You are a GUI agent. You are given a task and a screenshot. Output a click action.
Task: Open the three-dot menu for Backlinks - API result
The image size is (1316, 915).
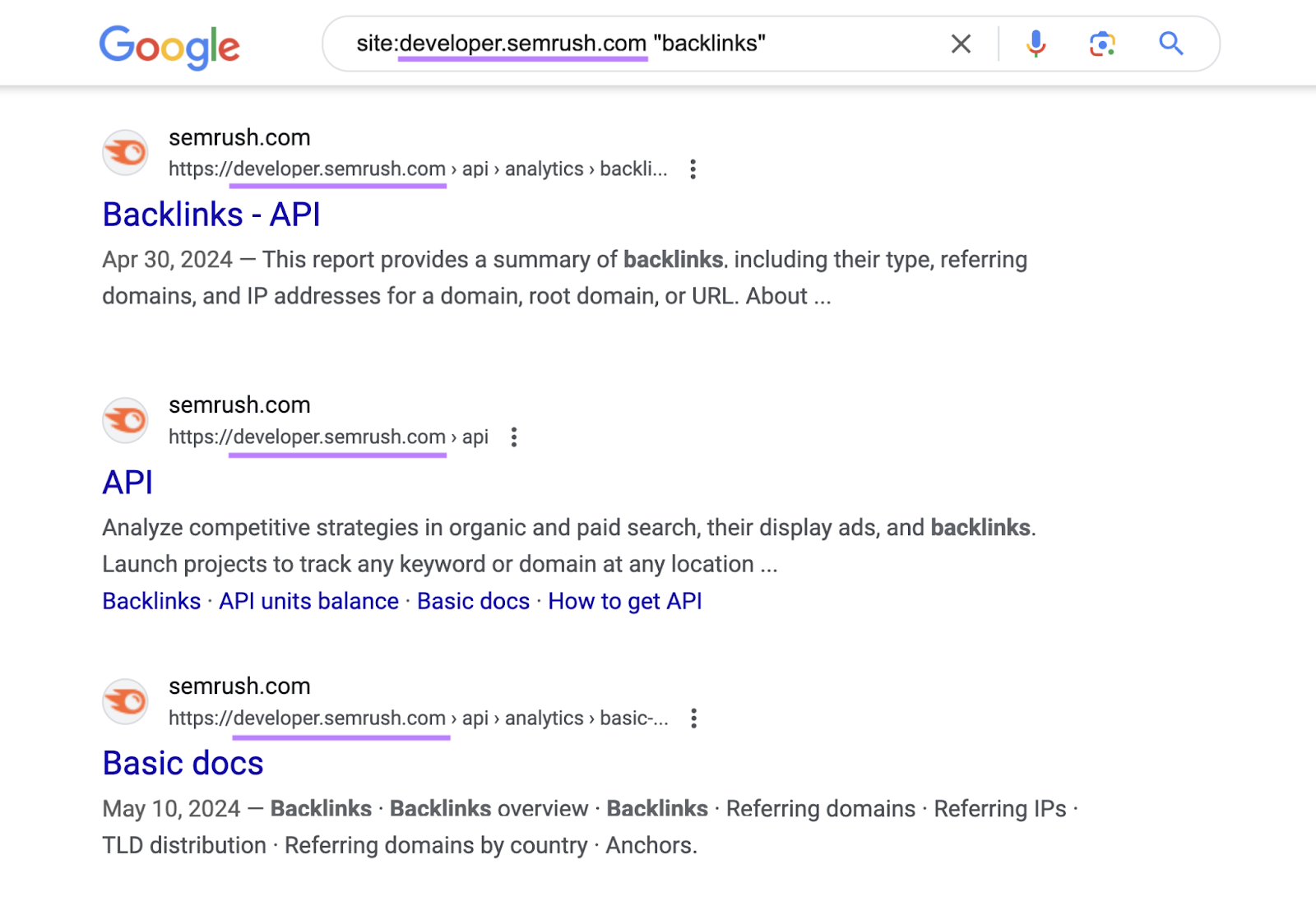tap(693, 169)
